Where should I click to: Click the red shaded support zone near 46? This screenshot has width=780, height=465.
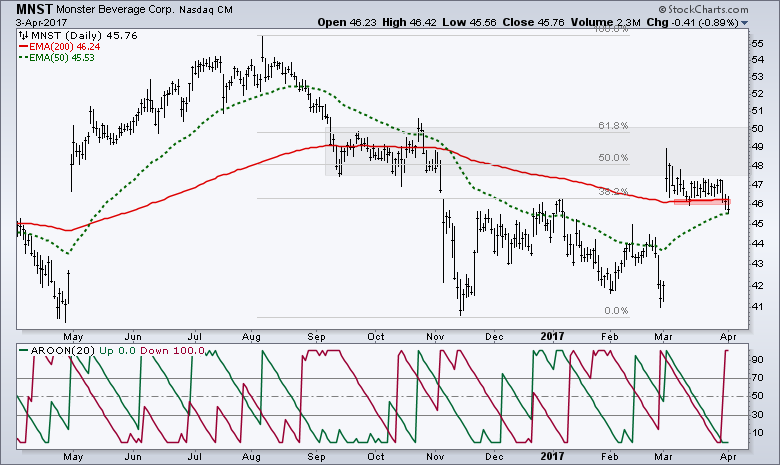[x=702, y=201]
